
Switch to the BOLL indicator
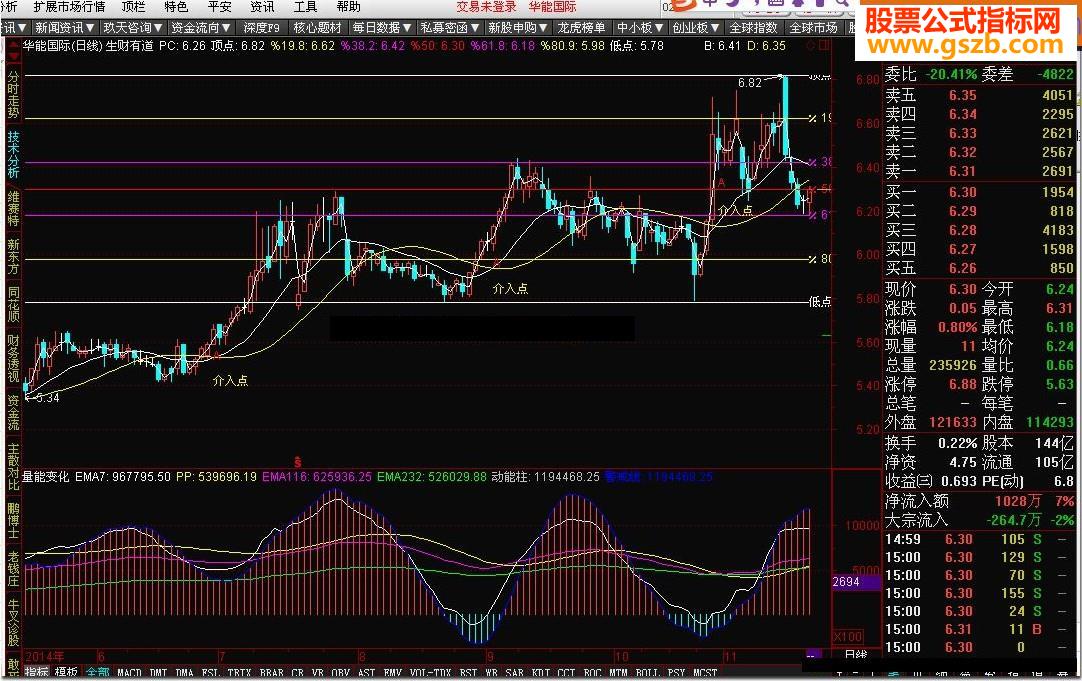pos(647,672)
